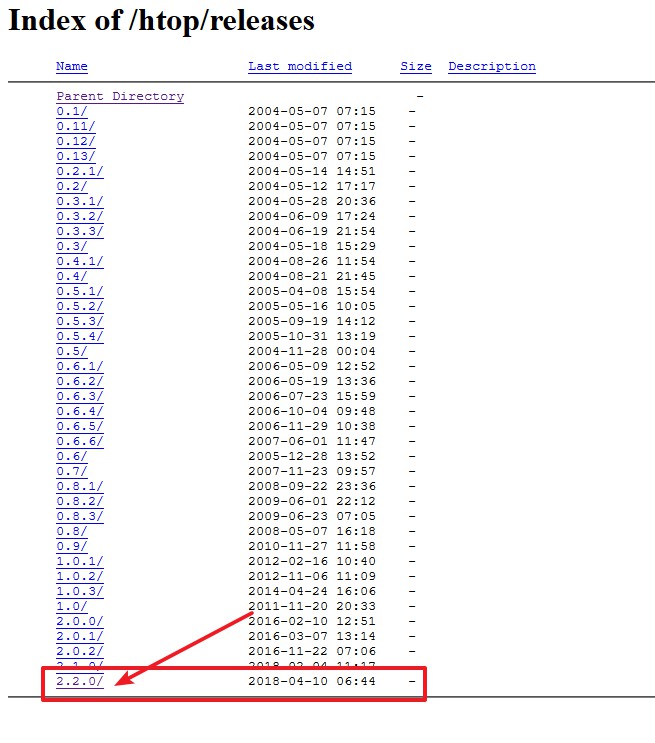655x743 pixels.
Task: Open the 0.6.6/ directory
Action: click(79, 441)
